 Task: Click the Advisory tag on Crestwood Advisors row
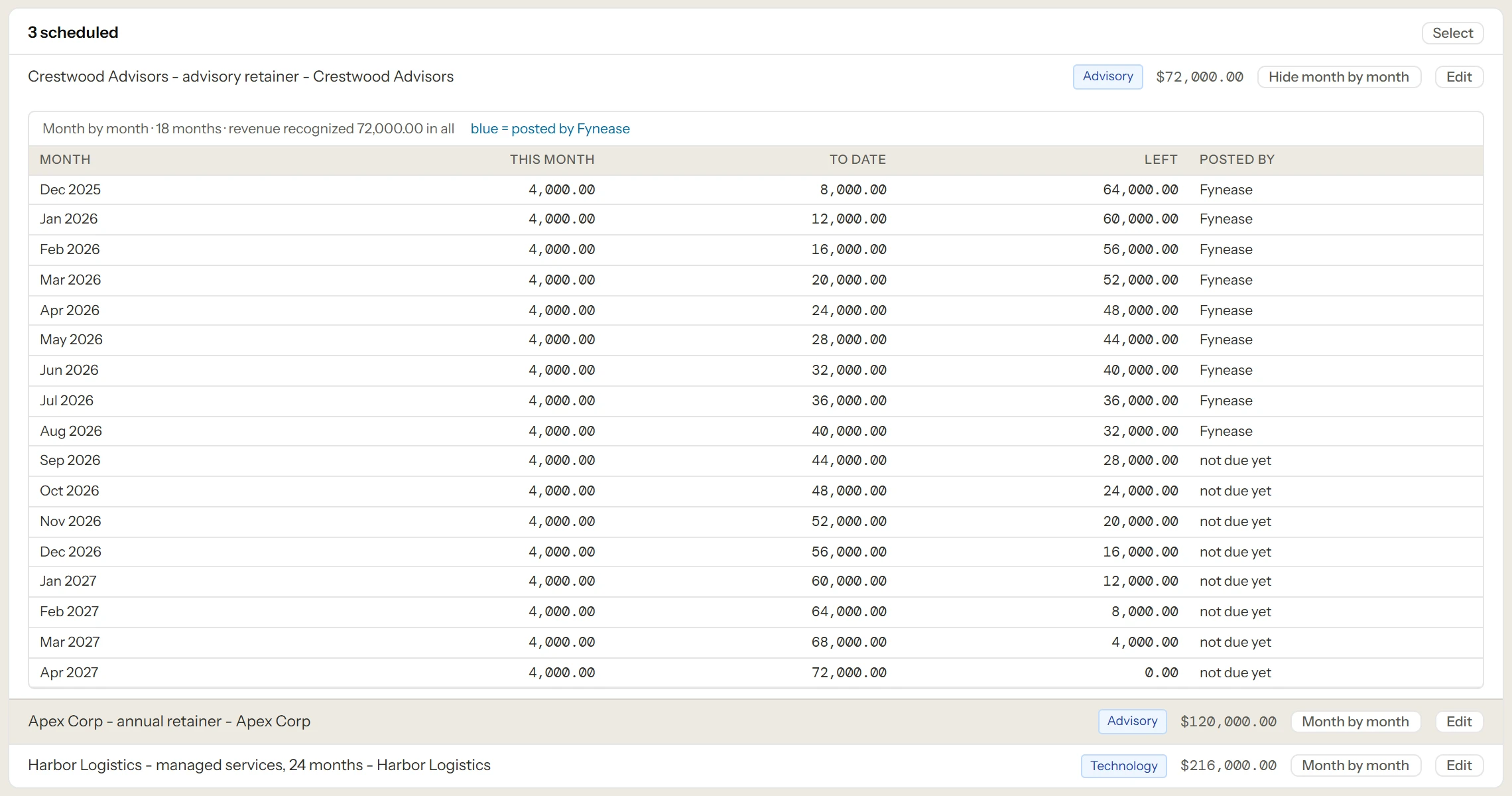click(1107, 76)
